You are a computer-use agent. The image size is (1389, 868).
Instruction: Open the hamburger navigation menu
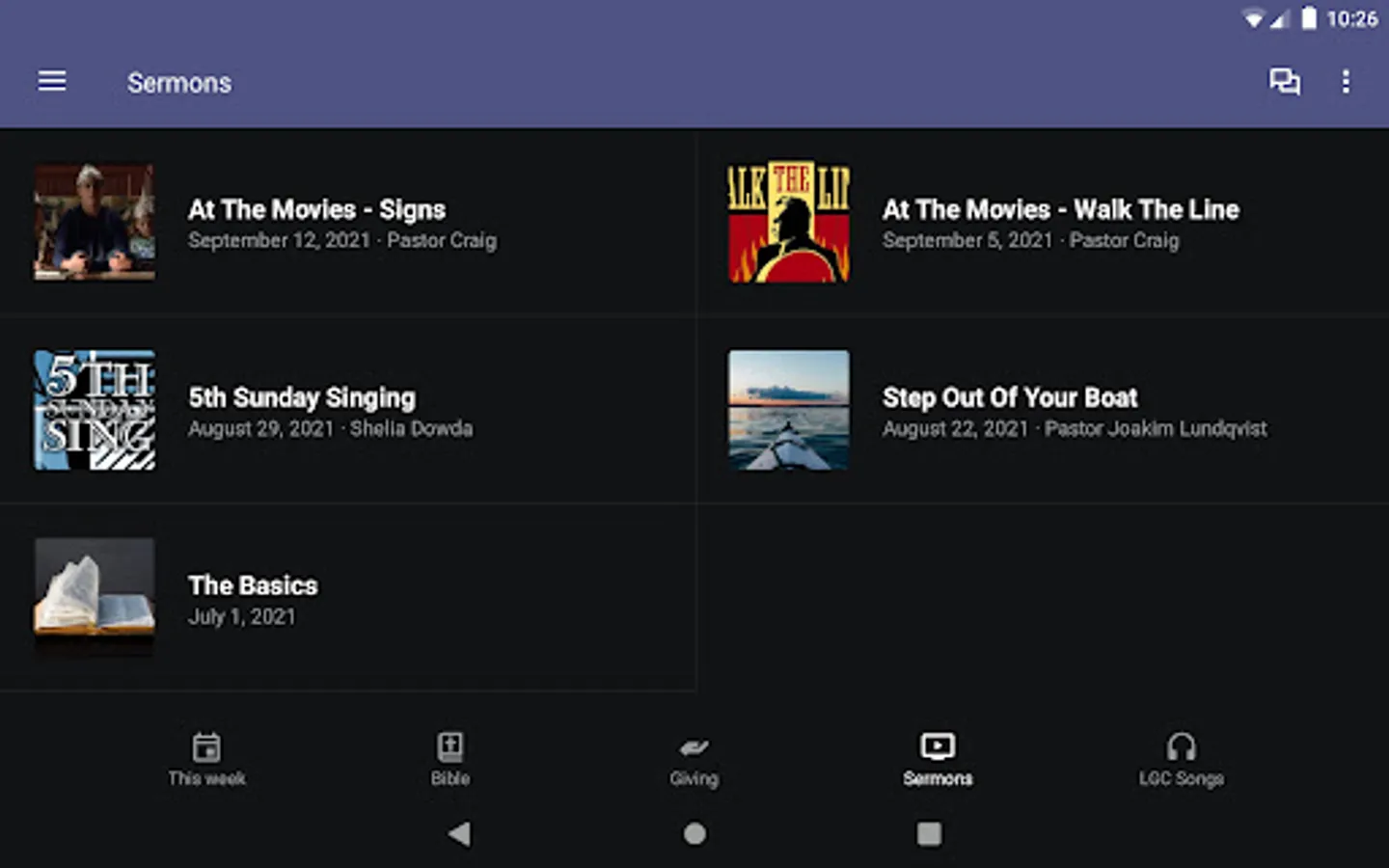(52, 82)
